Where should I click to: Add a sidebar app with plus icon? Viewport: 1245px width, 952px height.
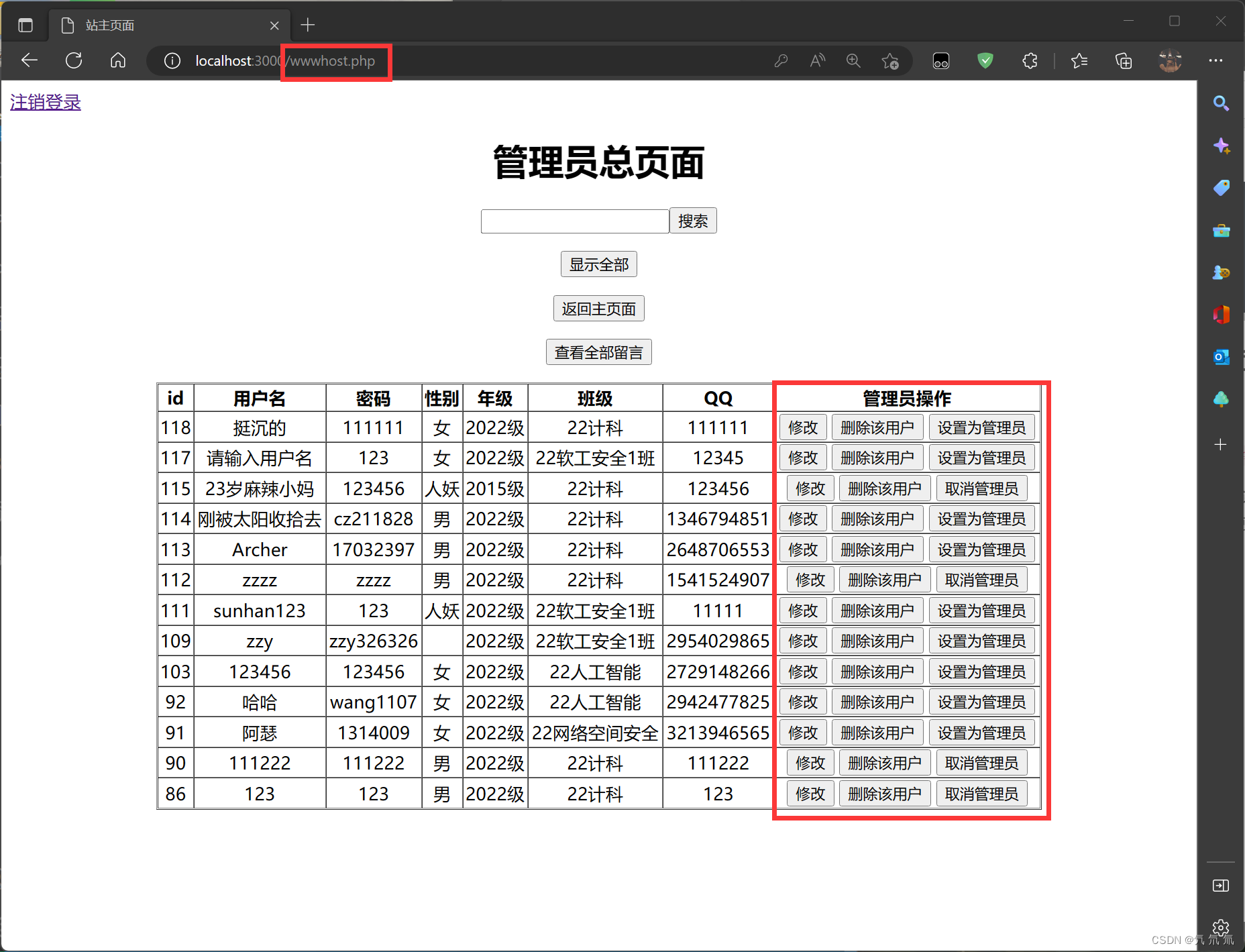(x=1221, y=444)
